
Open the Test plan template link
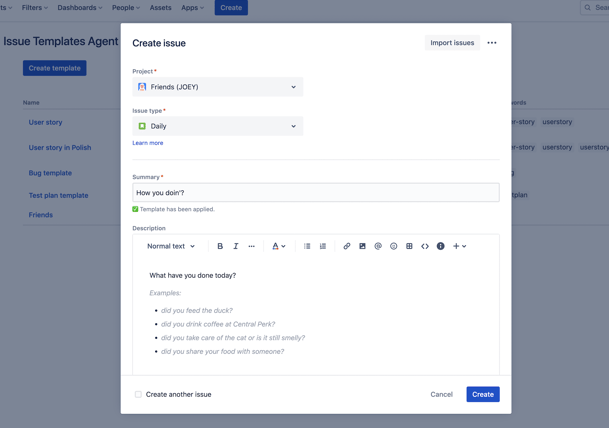pos(58,195)
